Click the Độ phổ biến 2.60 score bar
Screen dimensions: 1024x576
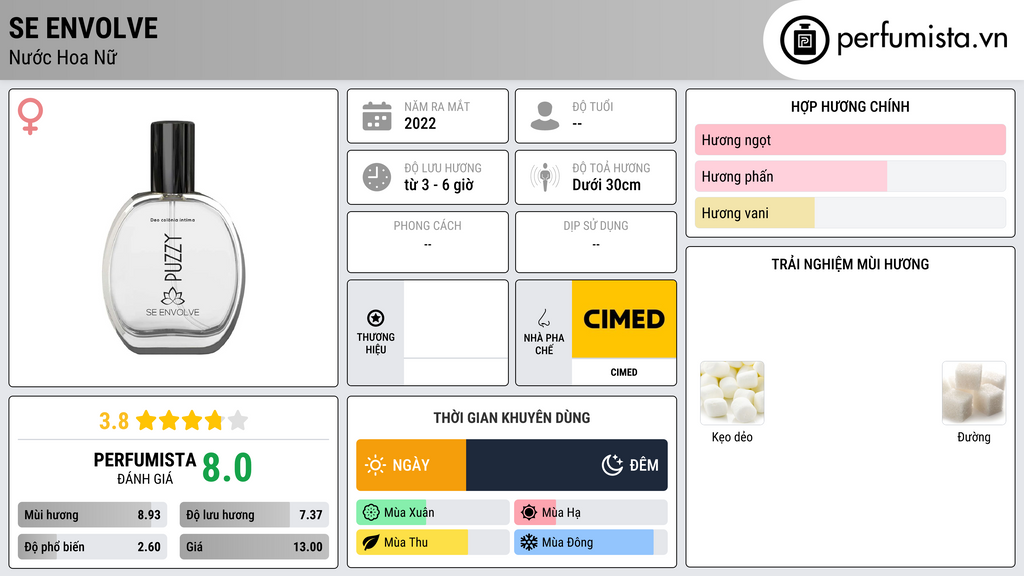pos(92,547)
